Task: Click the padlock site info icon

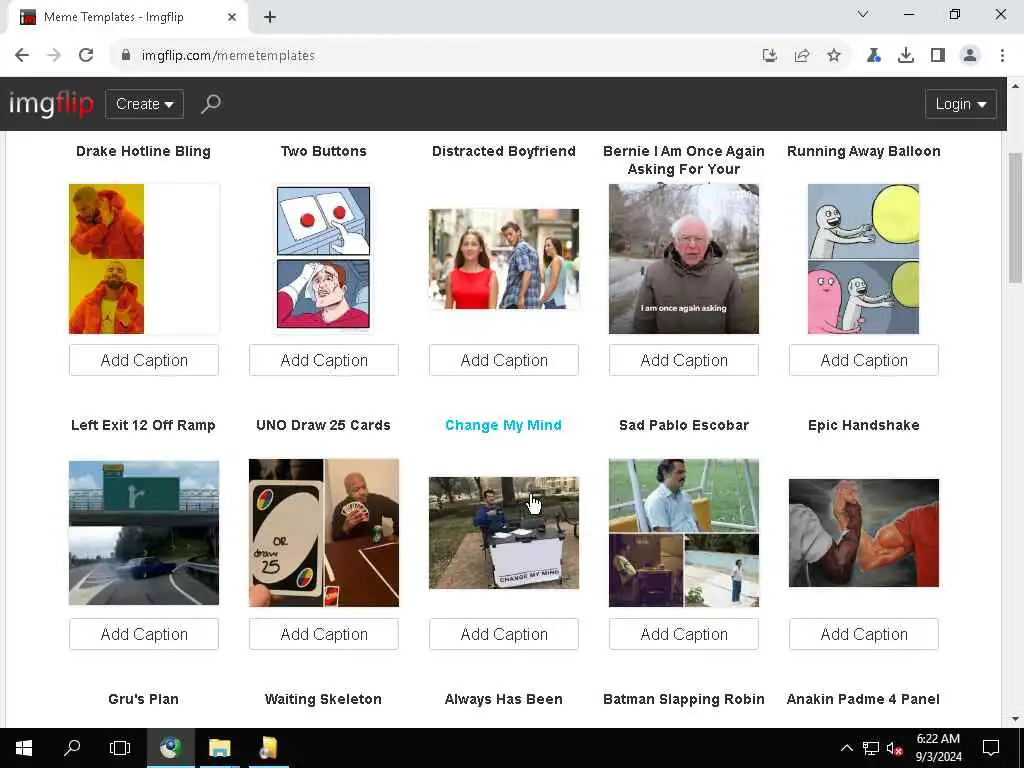Action: click(x=126, y=56)
